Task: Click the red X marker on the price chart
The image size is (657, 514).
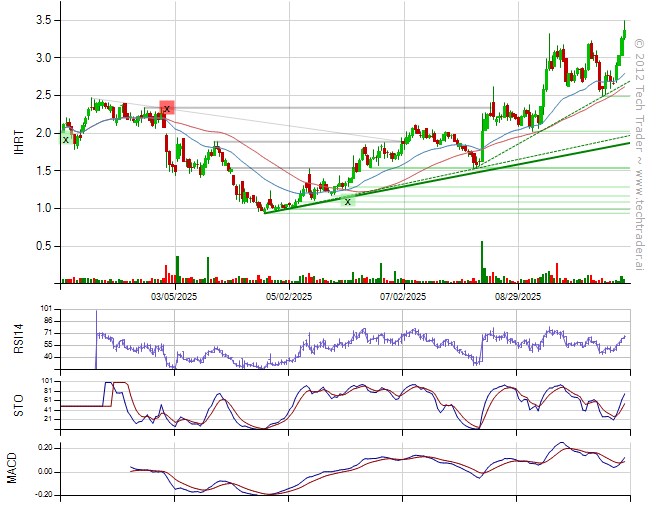Action: (166, 108)
